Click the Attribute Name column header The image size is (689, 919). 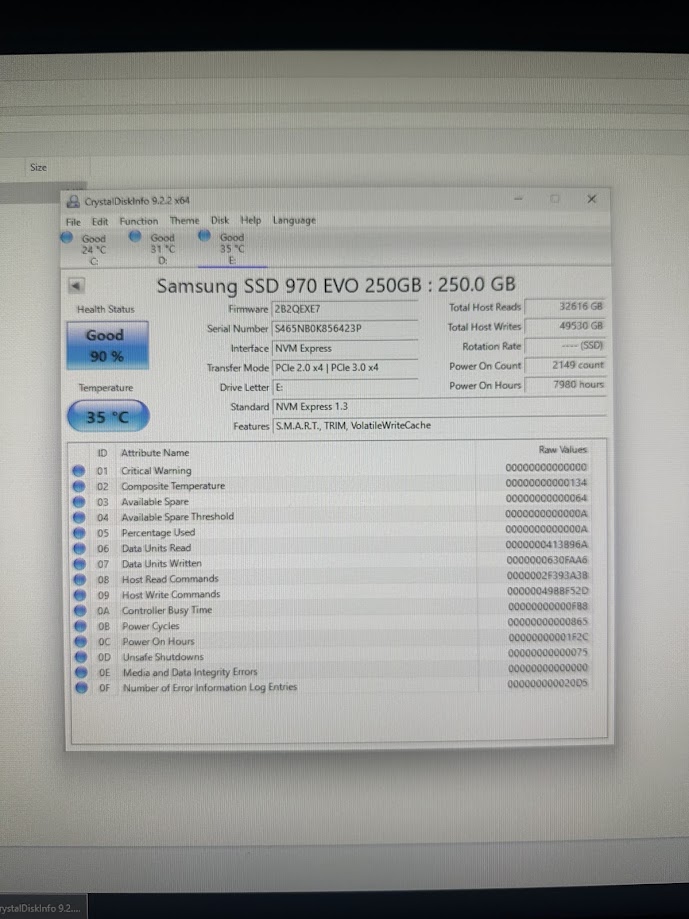[155, 452]
